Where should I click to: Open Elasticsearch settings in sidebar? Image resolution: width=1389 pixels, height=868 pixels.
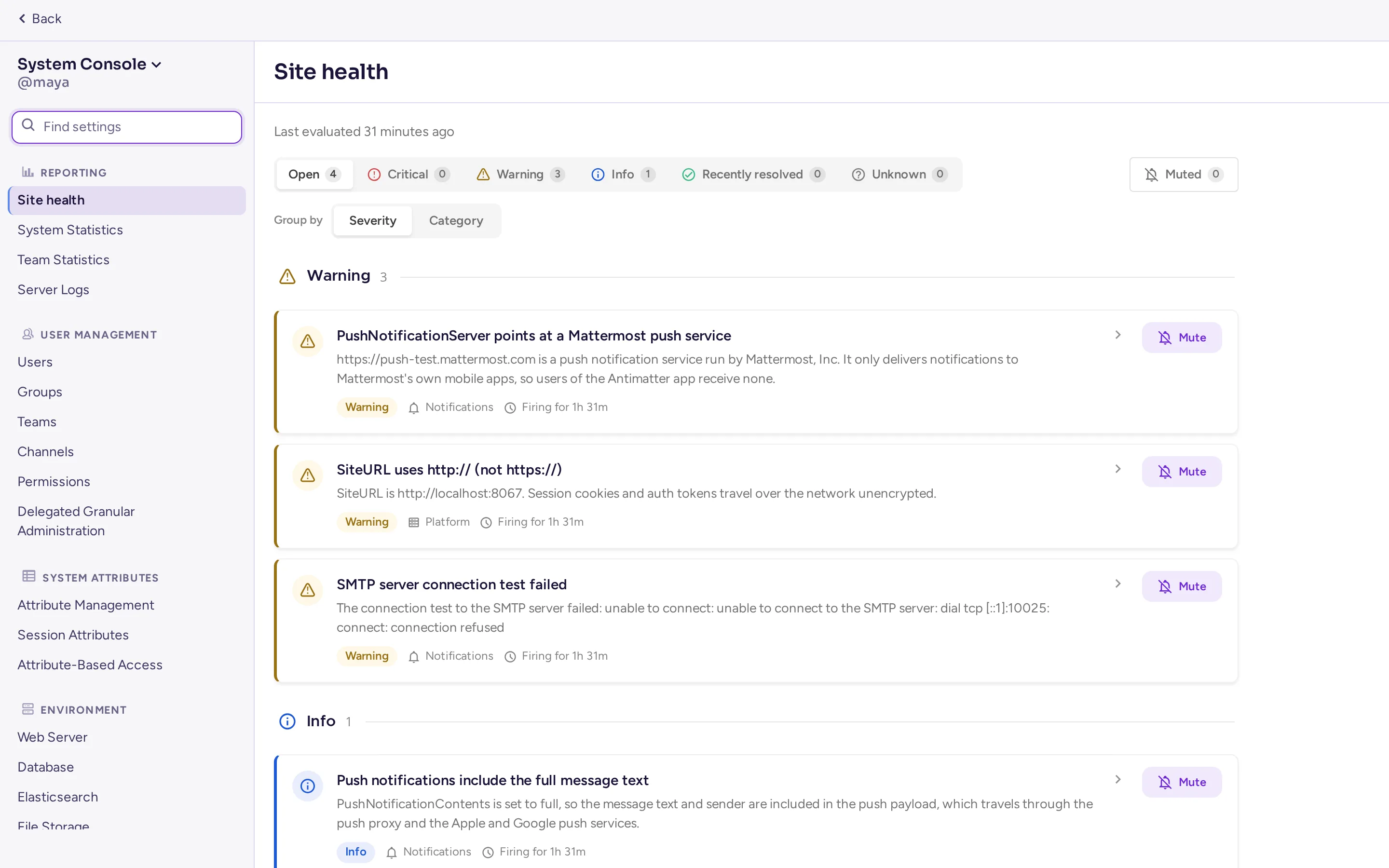tap(127, 797)
